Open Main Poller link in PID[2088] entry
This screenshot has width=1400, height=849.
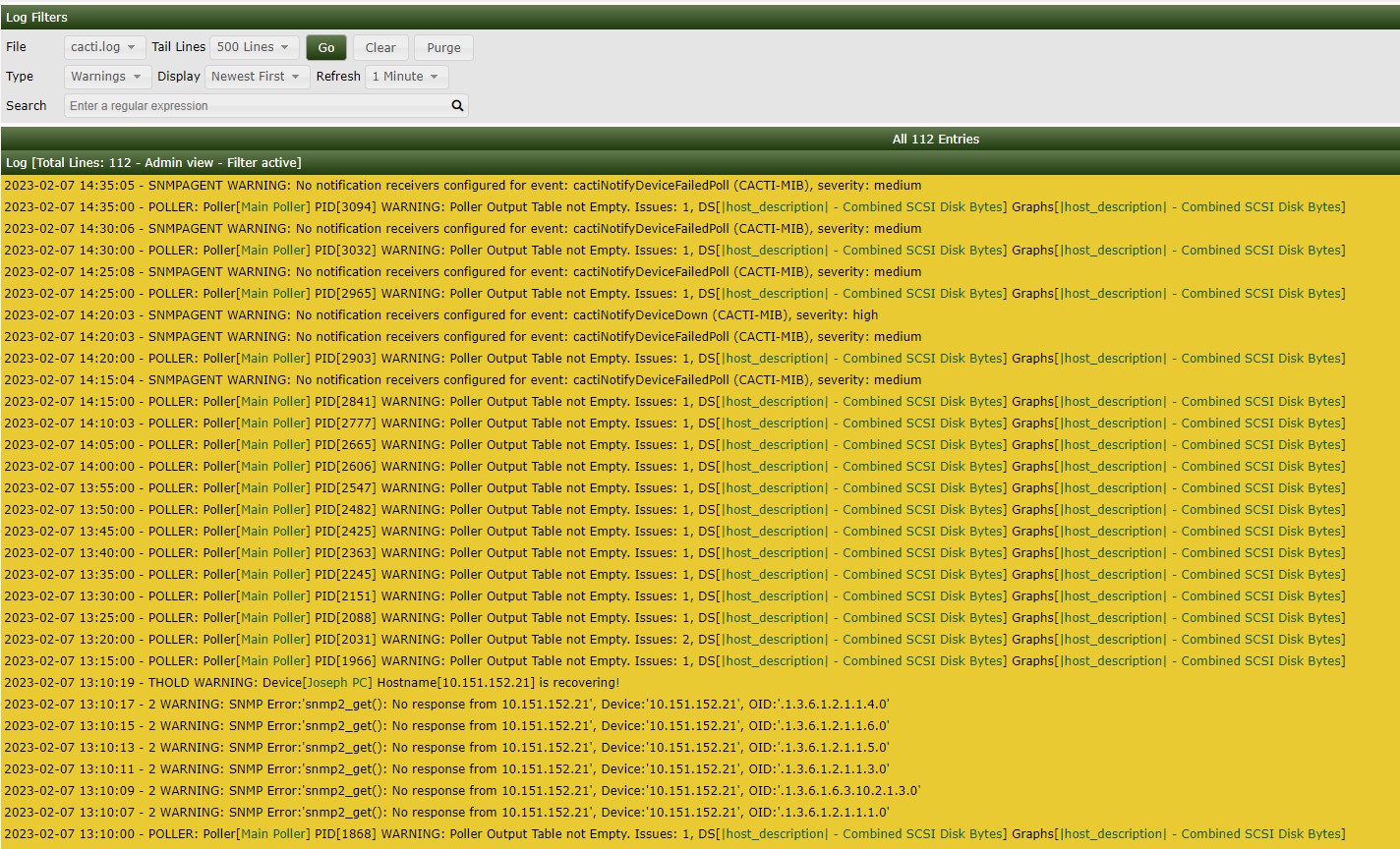(x=273, y=618)
